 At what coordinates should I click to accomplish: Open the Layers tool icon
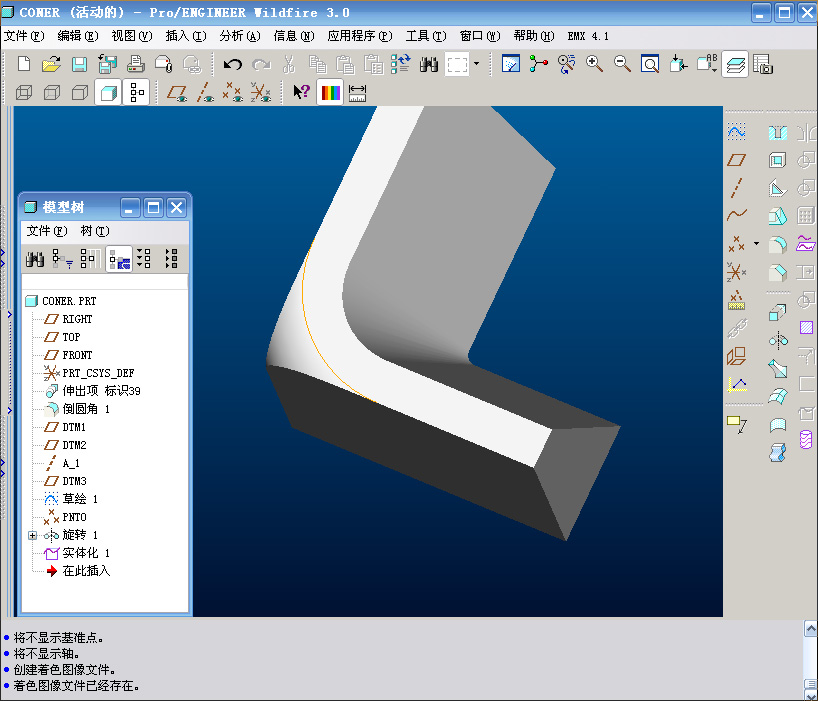tap(735, 65)
